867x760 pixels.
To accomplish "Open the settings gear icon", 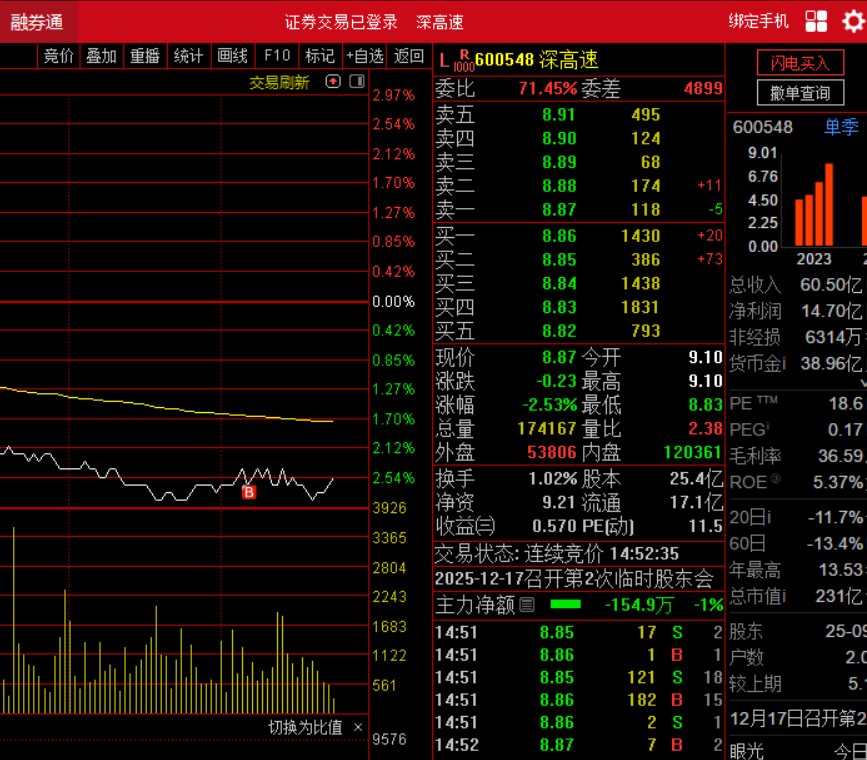I will pos(854,22).
